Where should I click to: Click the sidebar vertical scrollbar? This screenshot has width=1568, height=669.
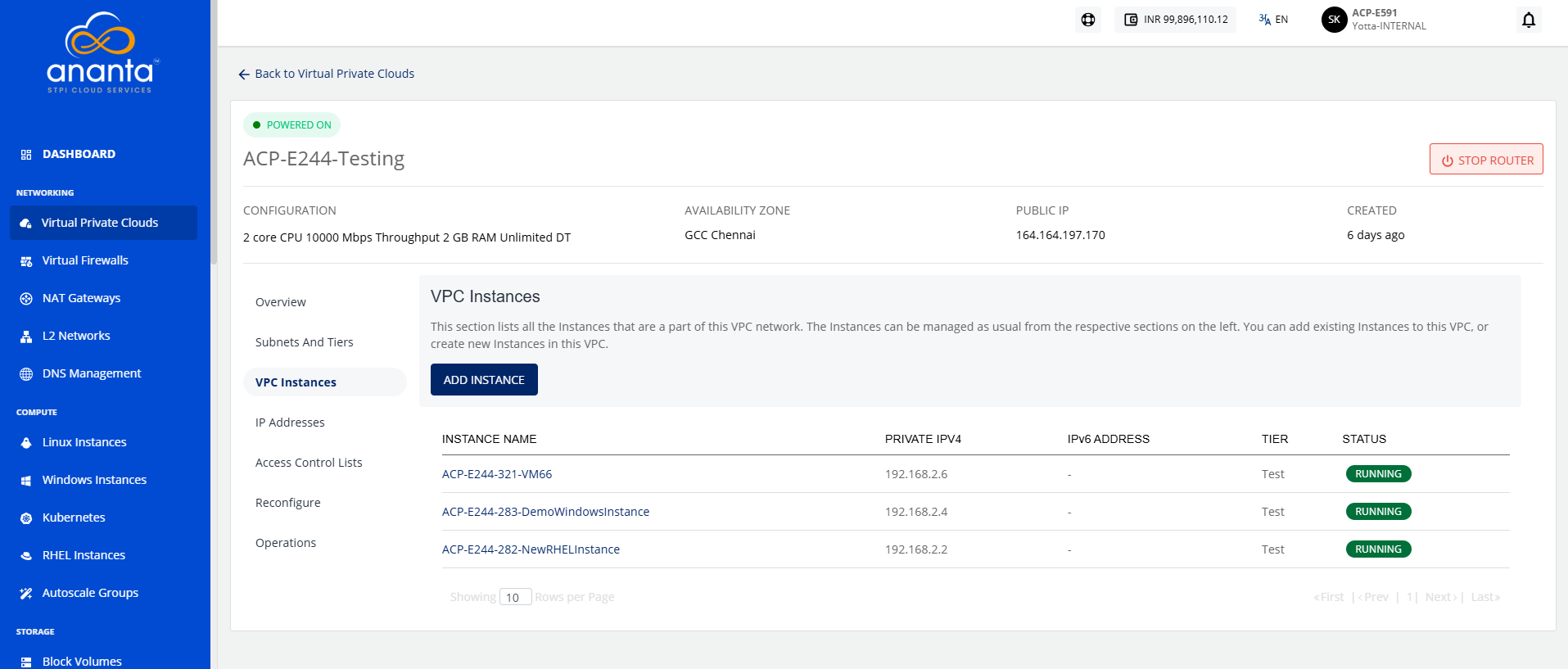214,131
